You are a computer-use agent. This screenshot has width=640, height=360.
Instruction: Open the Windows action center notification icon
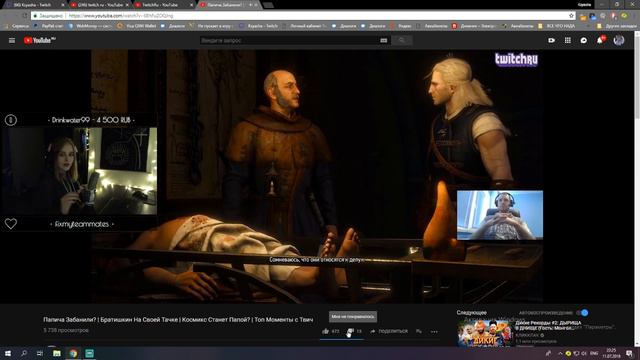click(x=629, y=353)
